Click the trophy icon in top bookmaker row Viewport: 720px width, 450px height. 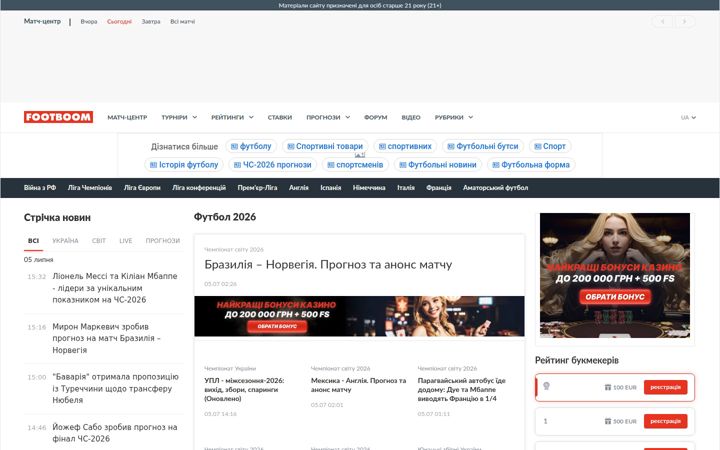pyautogui.click(x=546, y=386)
